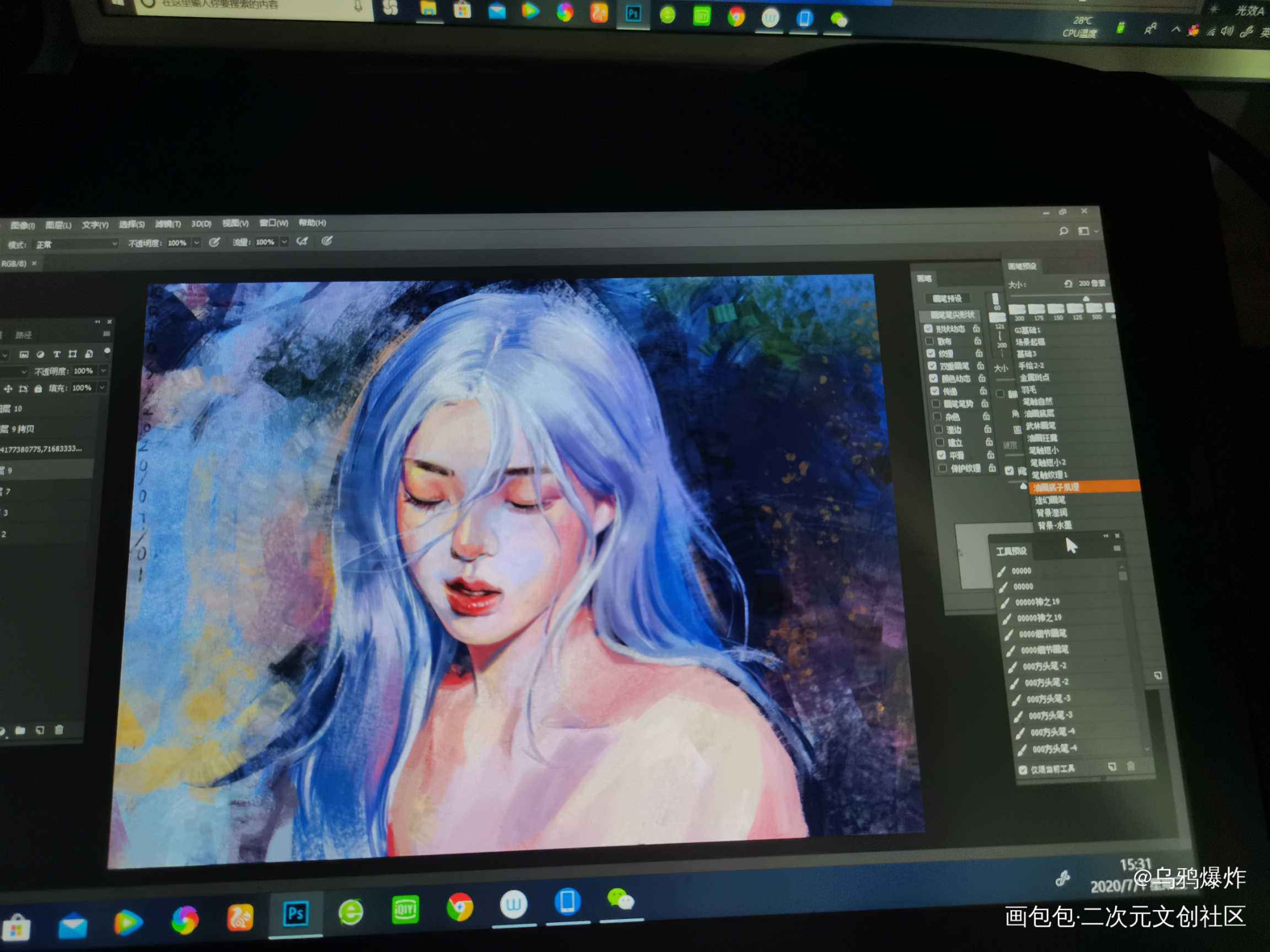The image size is (1270, 952).
Task: Toggle 平滑 checkbox
Action: 941,456
